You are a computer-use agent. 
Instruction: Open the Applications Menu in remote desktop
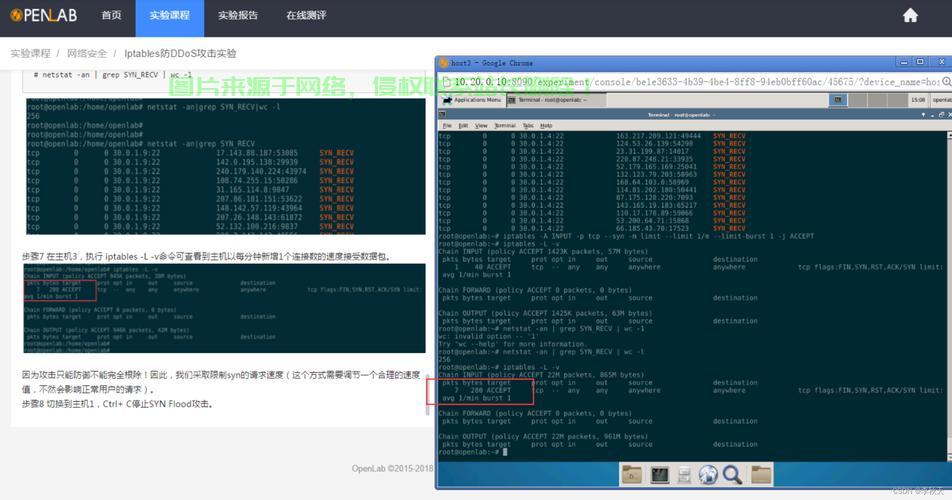pyautogui.click(x=473, y=100)
